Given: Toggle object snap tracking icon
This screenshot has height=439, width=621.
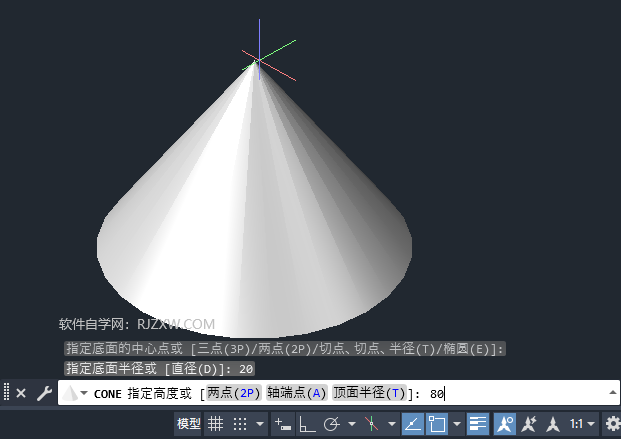Looking at the screenshot, I should tap(413, 424).
